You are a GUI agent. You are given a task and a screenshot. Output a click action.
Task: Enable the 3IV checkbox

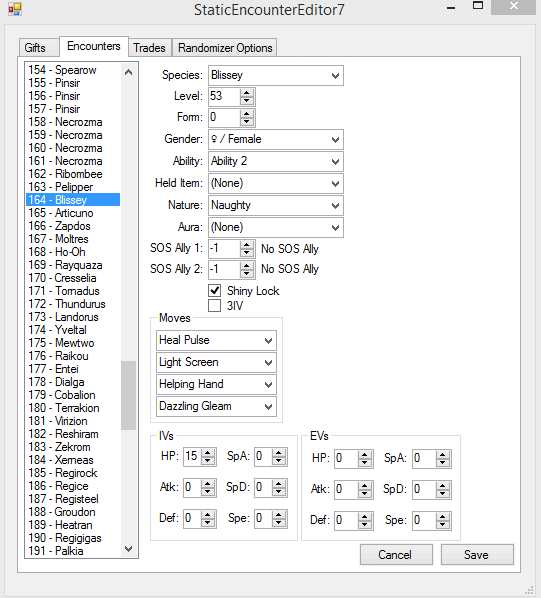point(215,305)
